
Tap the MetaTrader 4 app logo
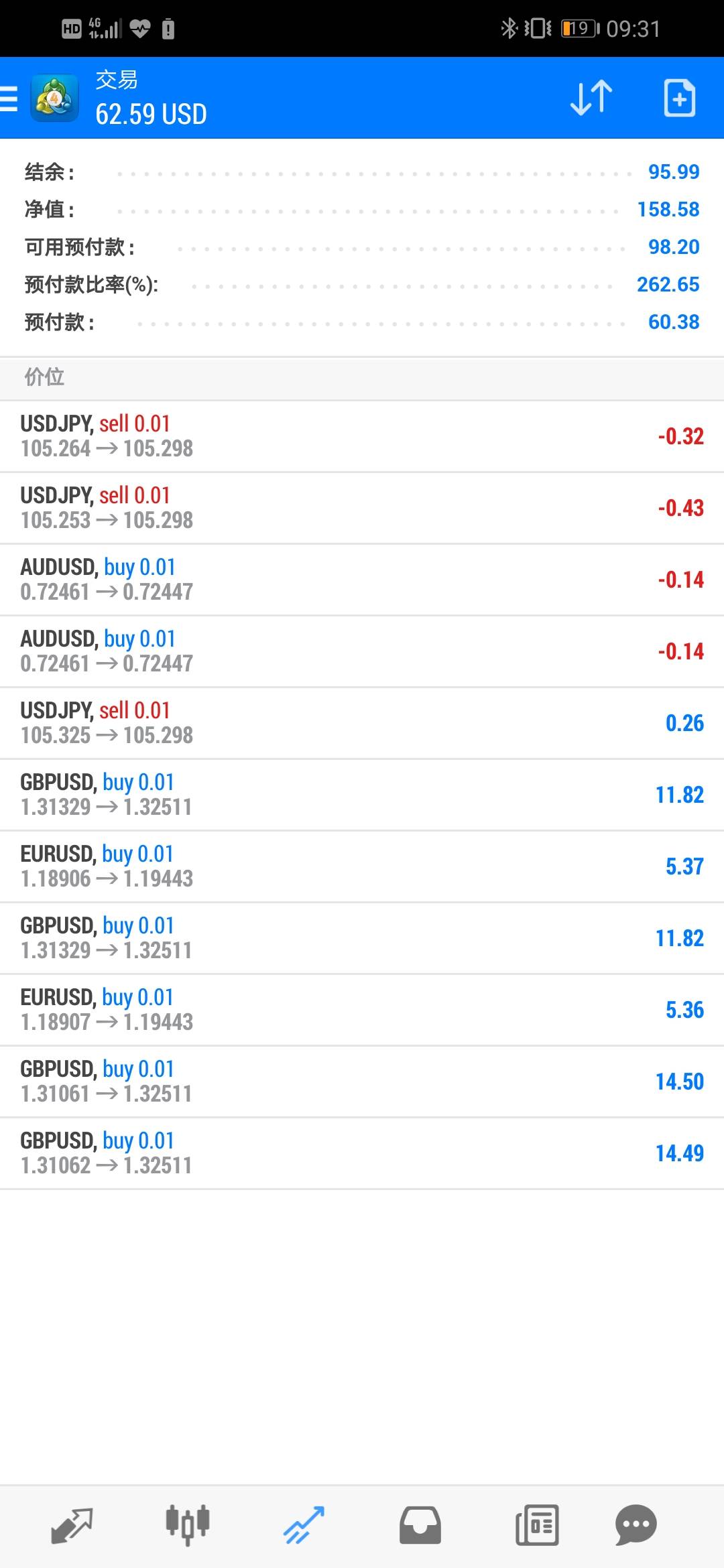[x=54, y=99]
